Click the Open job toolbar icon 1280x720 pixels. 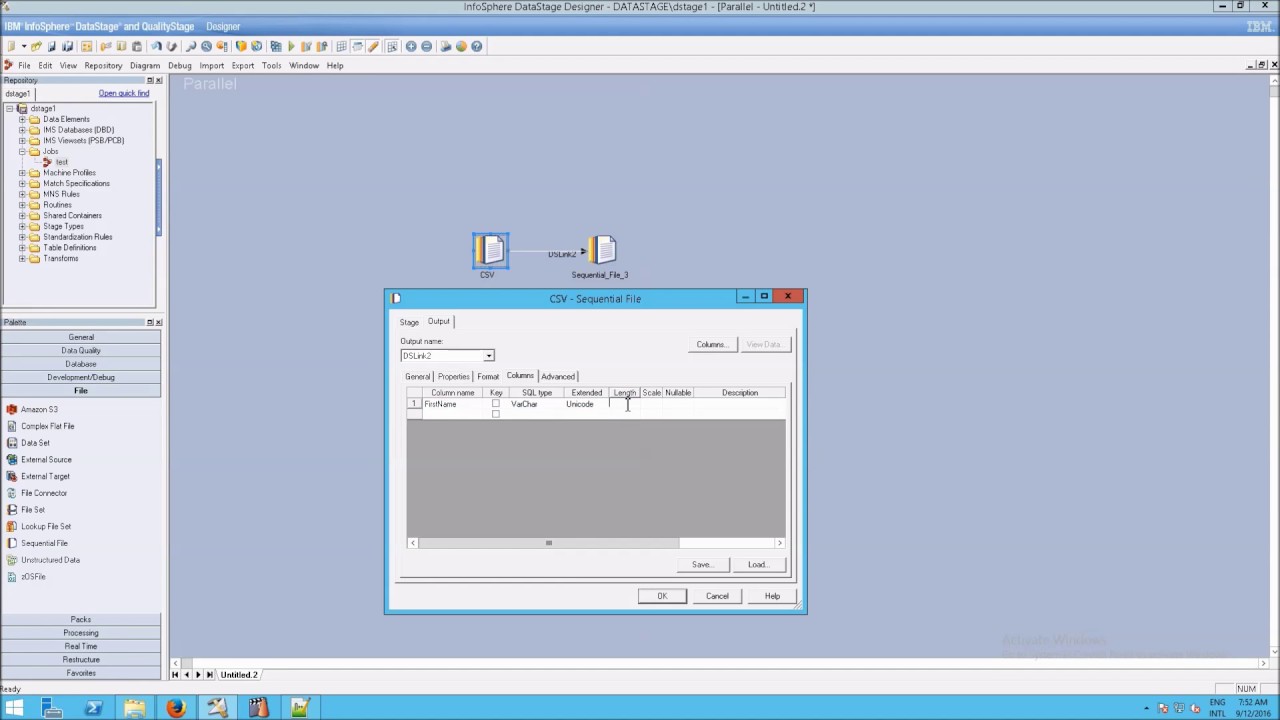36,46
